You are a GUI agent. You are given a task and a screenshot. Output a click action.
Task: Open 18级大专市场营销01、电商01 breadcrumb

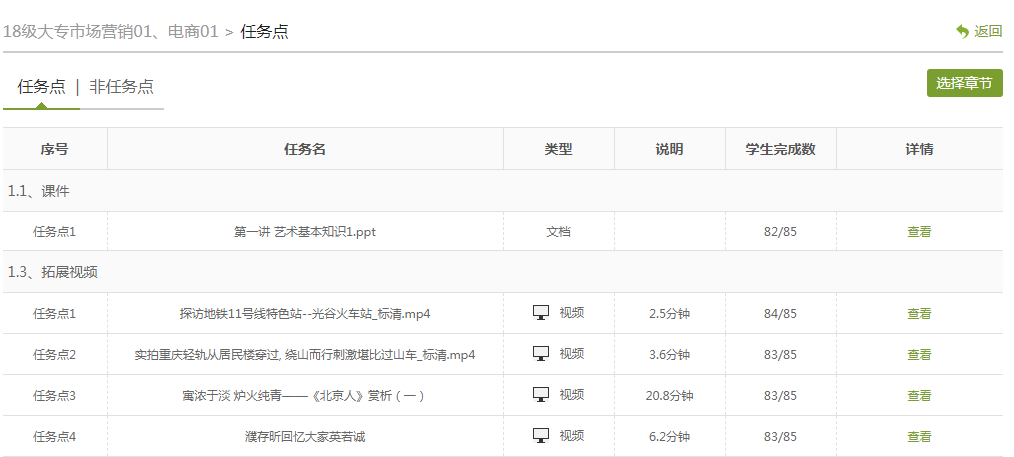pyautogui.click(x=110, y=31)
